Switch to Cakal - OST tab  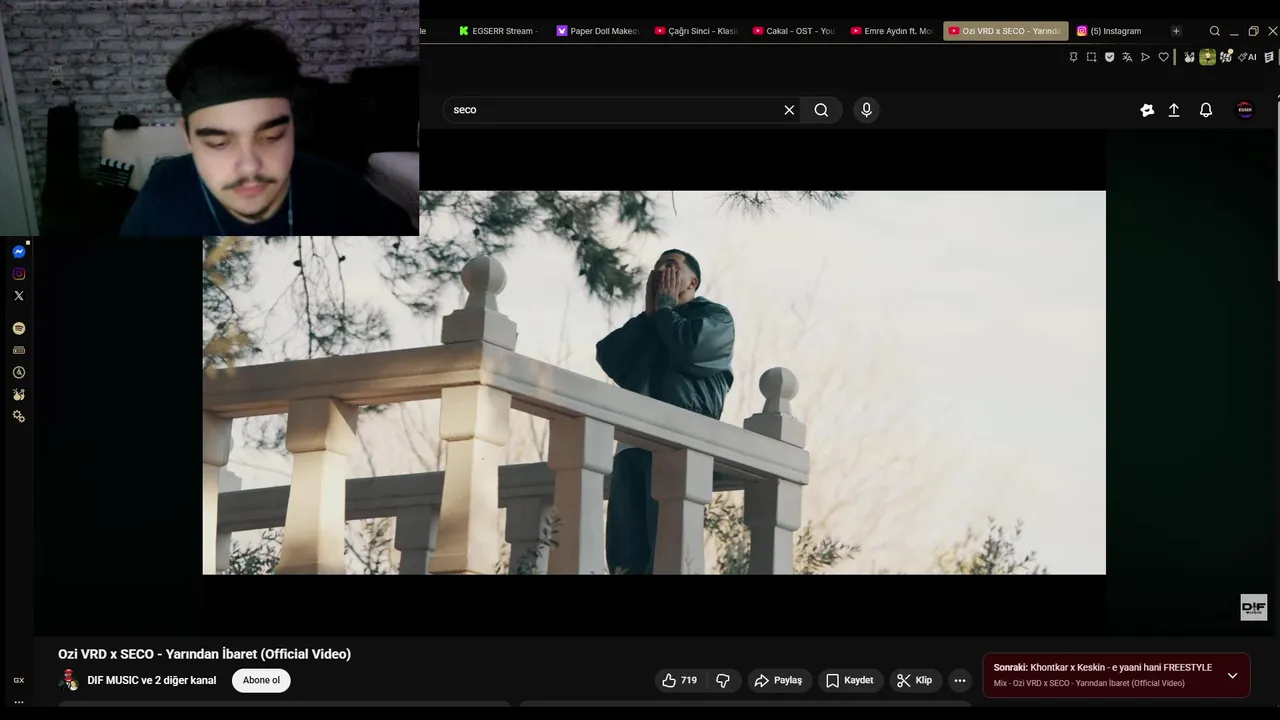tap(793, 31)
